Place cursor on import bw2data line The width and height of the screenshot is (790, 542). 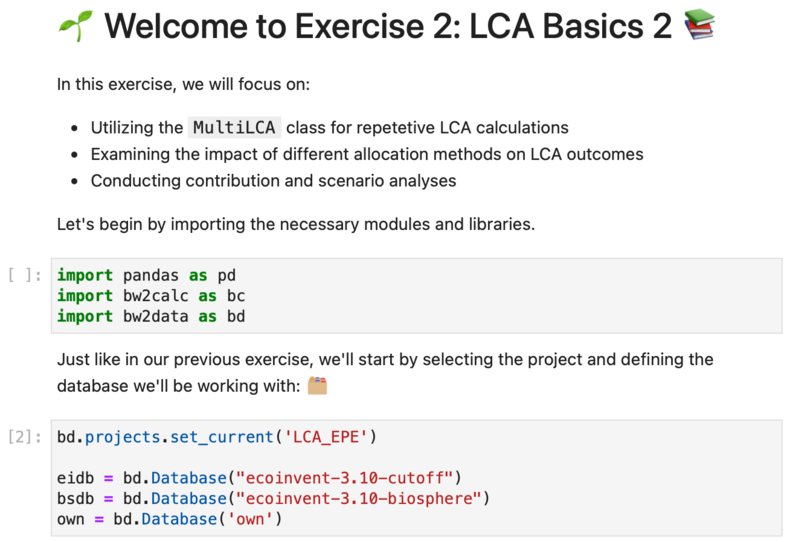(x=151, y=316)
